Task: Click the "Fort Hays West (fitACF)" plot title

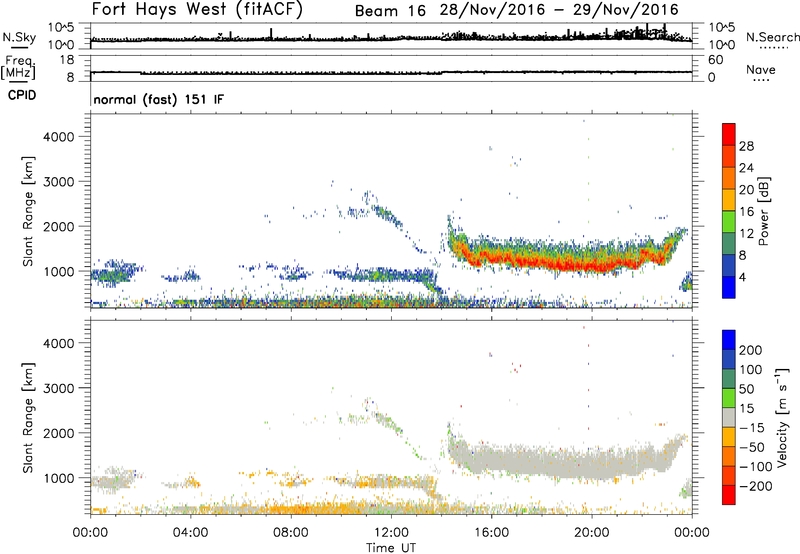Action: [x=197, y=9]
